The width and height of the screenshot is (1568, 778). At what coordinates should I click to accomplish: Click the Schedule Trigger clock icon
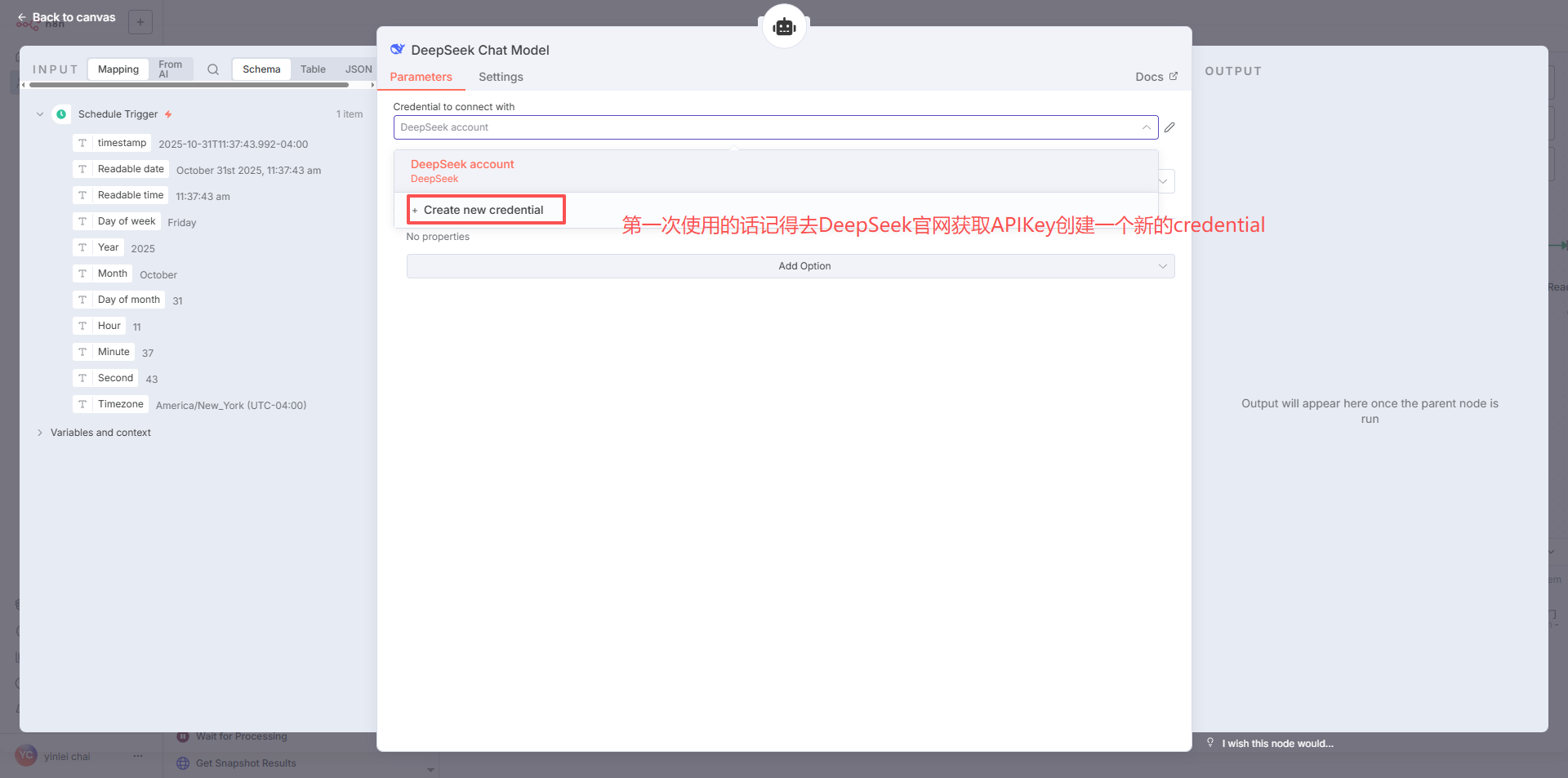(x=61, y=114)
